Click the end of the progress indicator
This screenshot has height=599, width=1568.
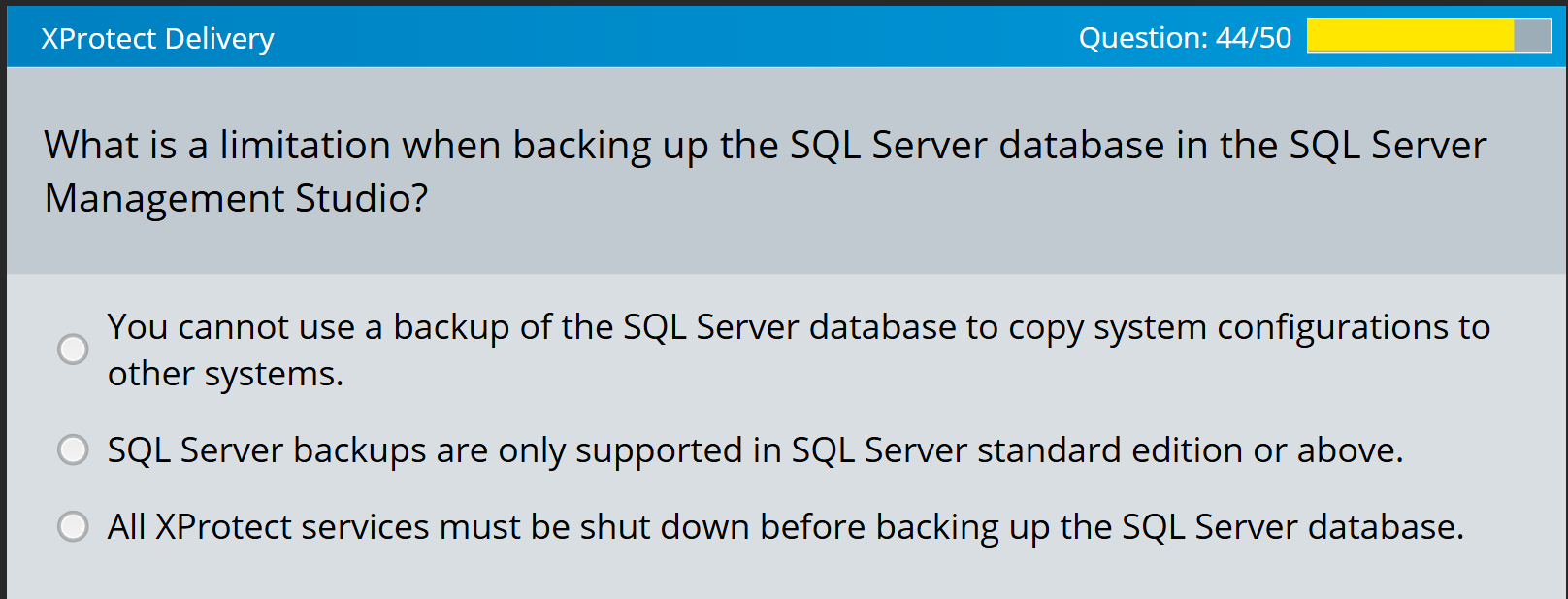pyautogui.click(x=1507, y=37)
